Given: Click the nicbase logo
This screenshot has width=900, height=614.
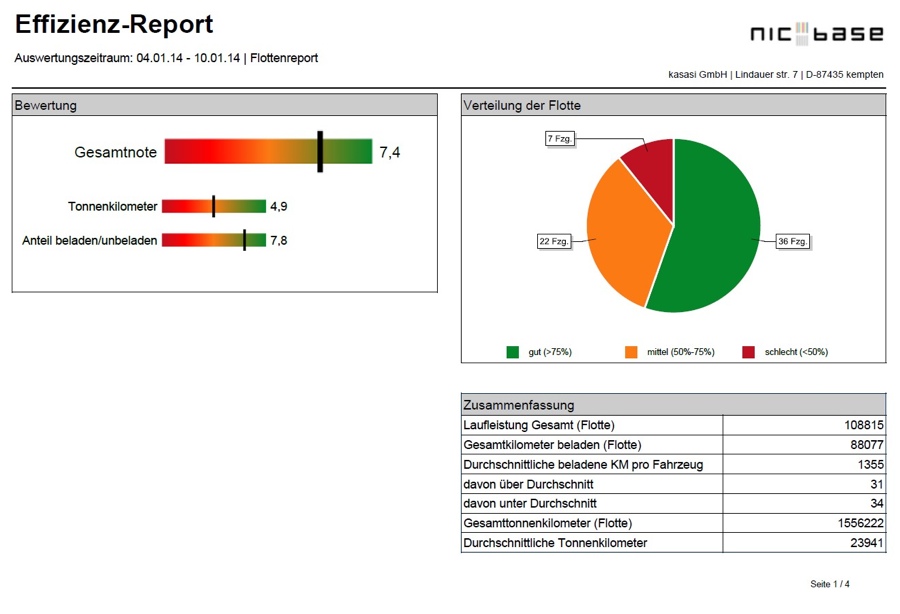Looking at the screenshot, I should pos(816,35).
